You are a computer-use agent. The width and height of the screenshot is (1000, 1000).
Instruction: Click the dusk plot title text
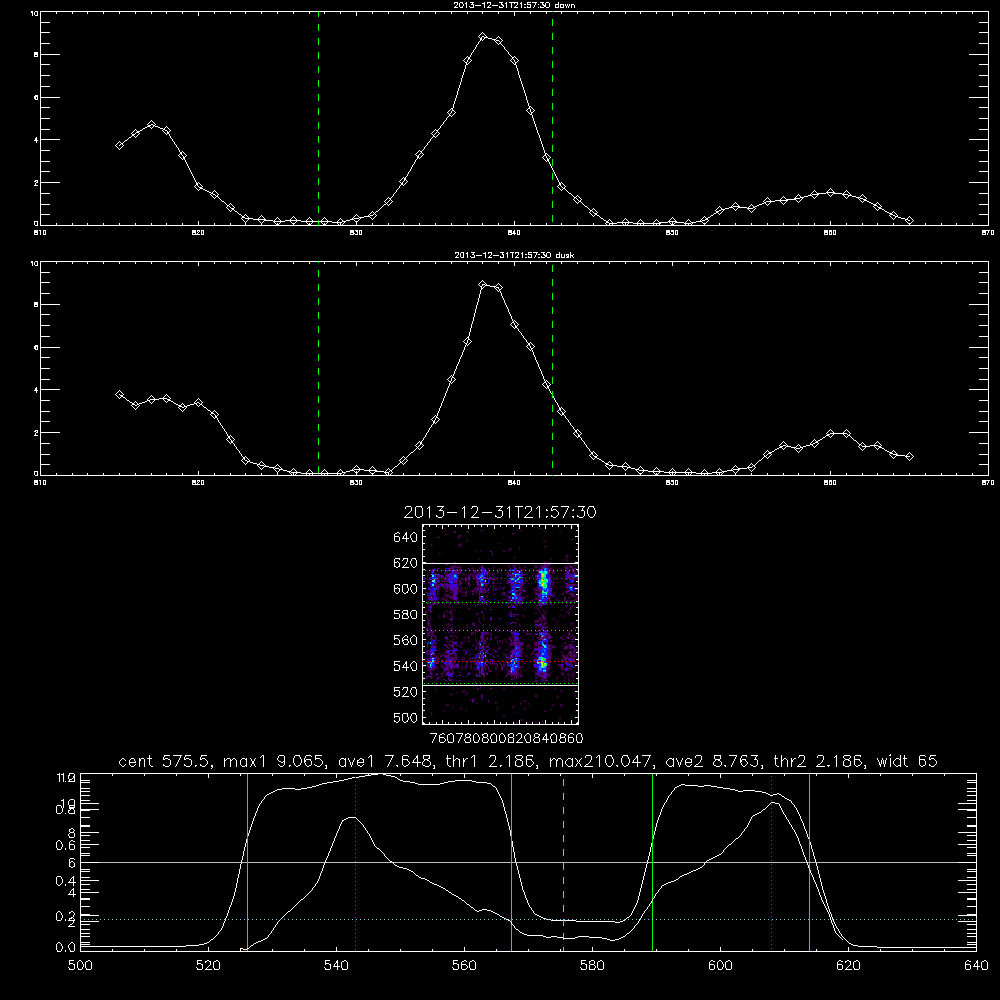[x=514, y=255]
